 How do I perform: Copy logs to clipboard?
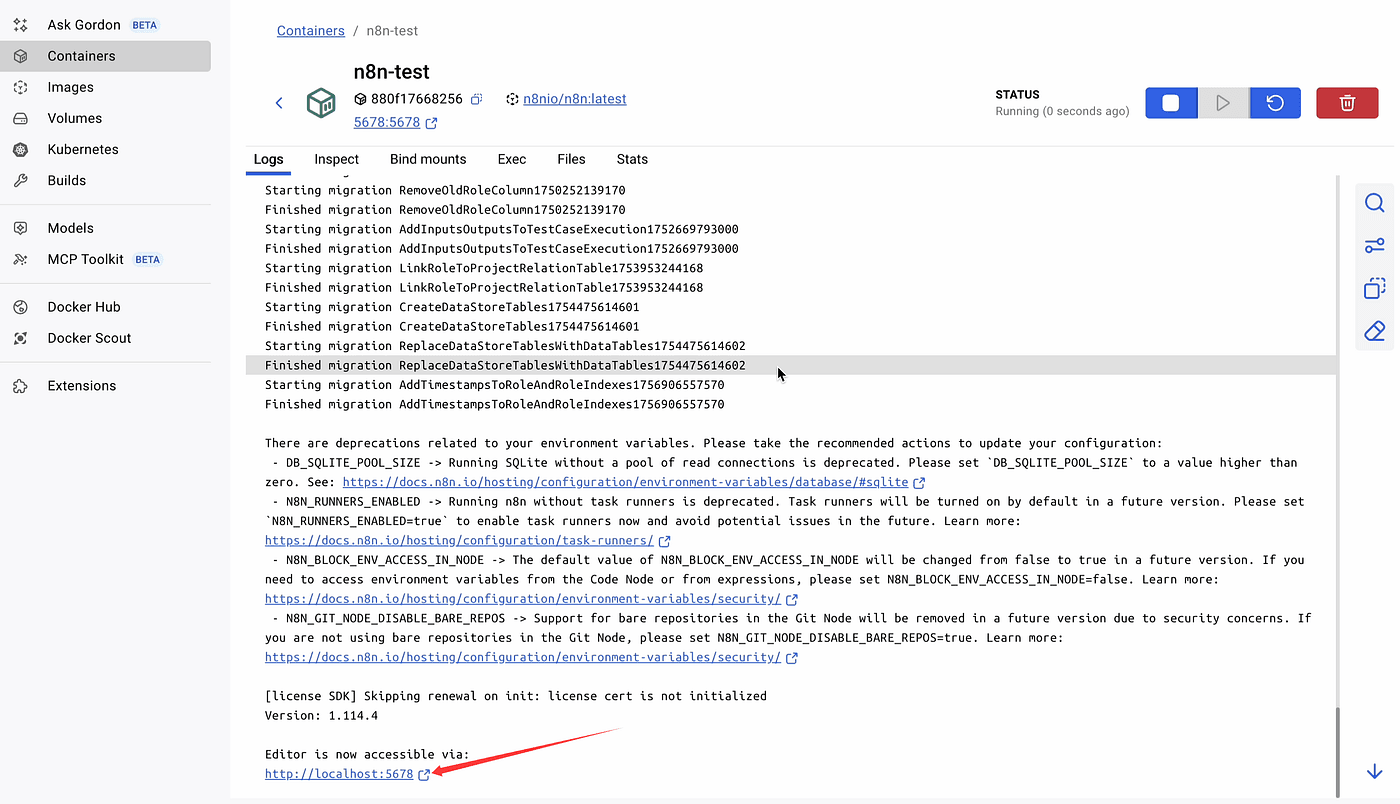coord(1374,289)
